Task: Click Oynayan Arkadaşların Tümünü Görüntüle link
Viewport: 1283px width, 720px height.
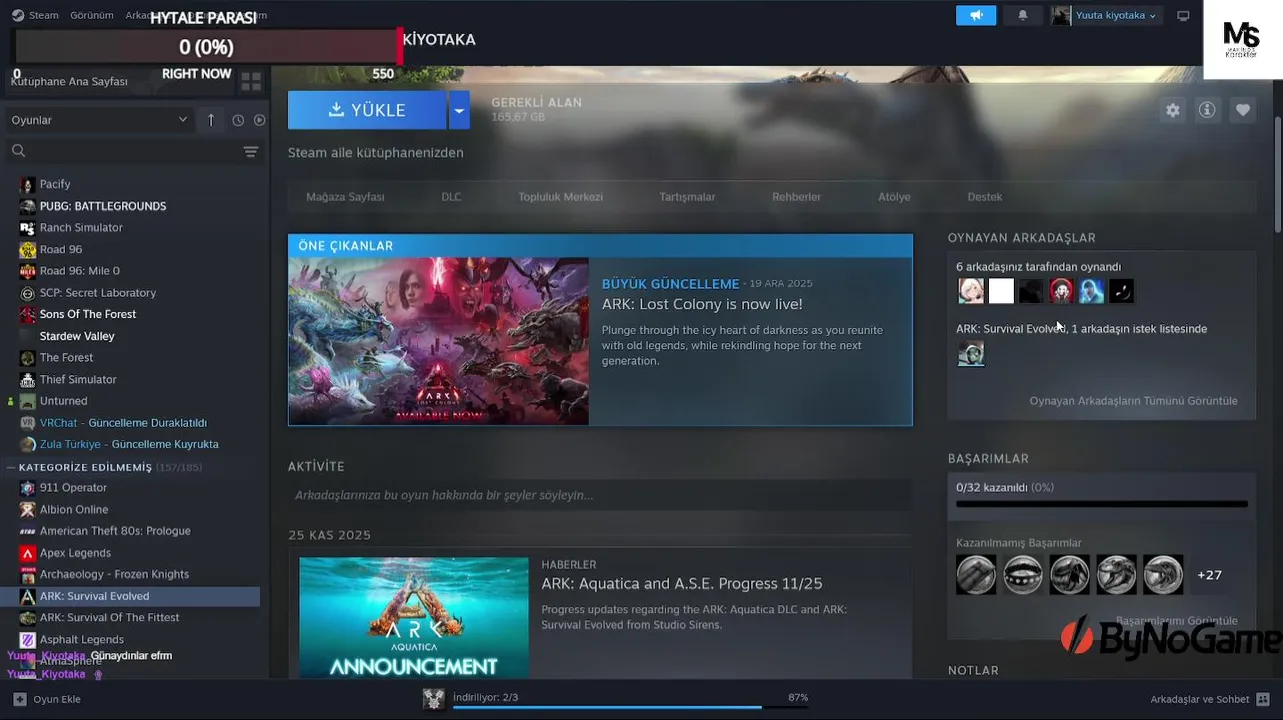Action: pyautogui.click(x=1133, y=401)
